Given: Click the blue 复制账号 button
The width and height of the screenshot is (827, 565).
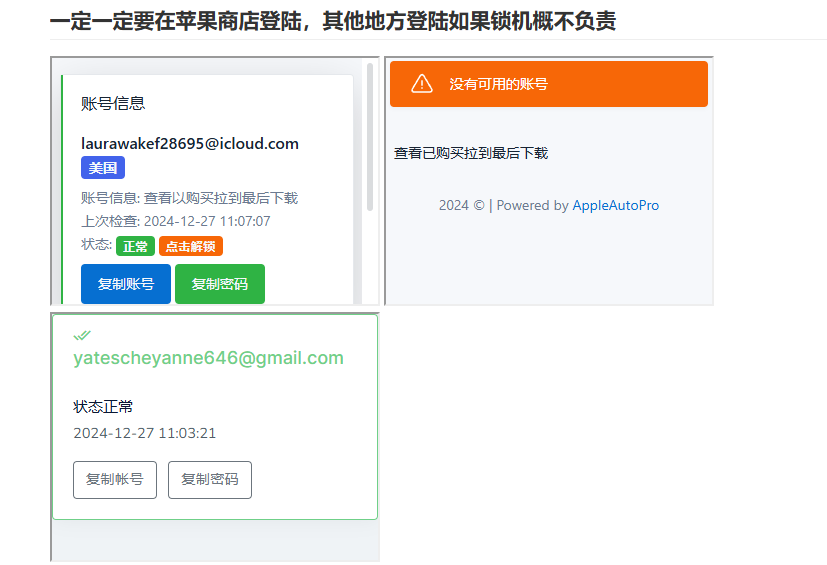Looking at the screenshot, I should 126,284.
